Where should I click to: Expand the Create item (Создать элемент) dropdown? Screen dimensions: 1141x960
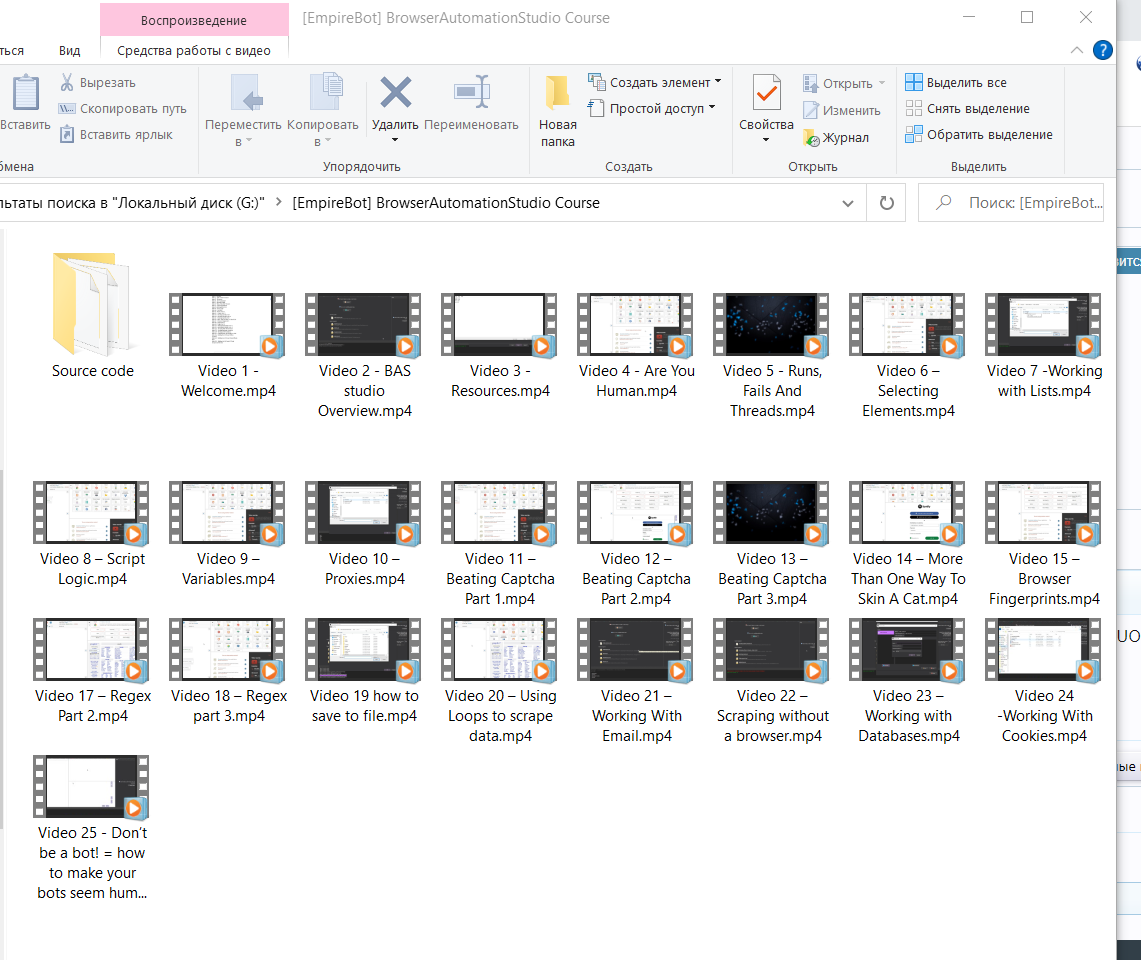pos(718,83)
